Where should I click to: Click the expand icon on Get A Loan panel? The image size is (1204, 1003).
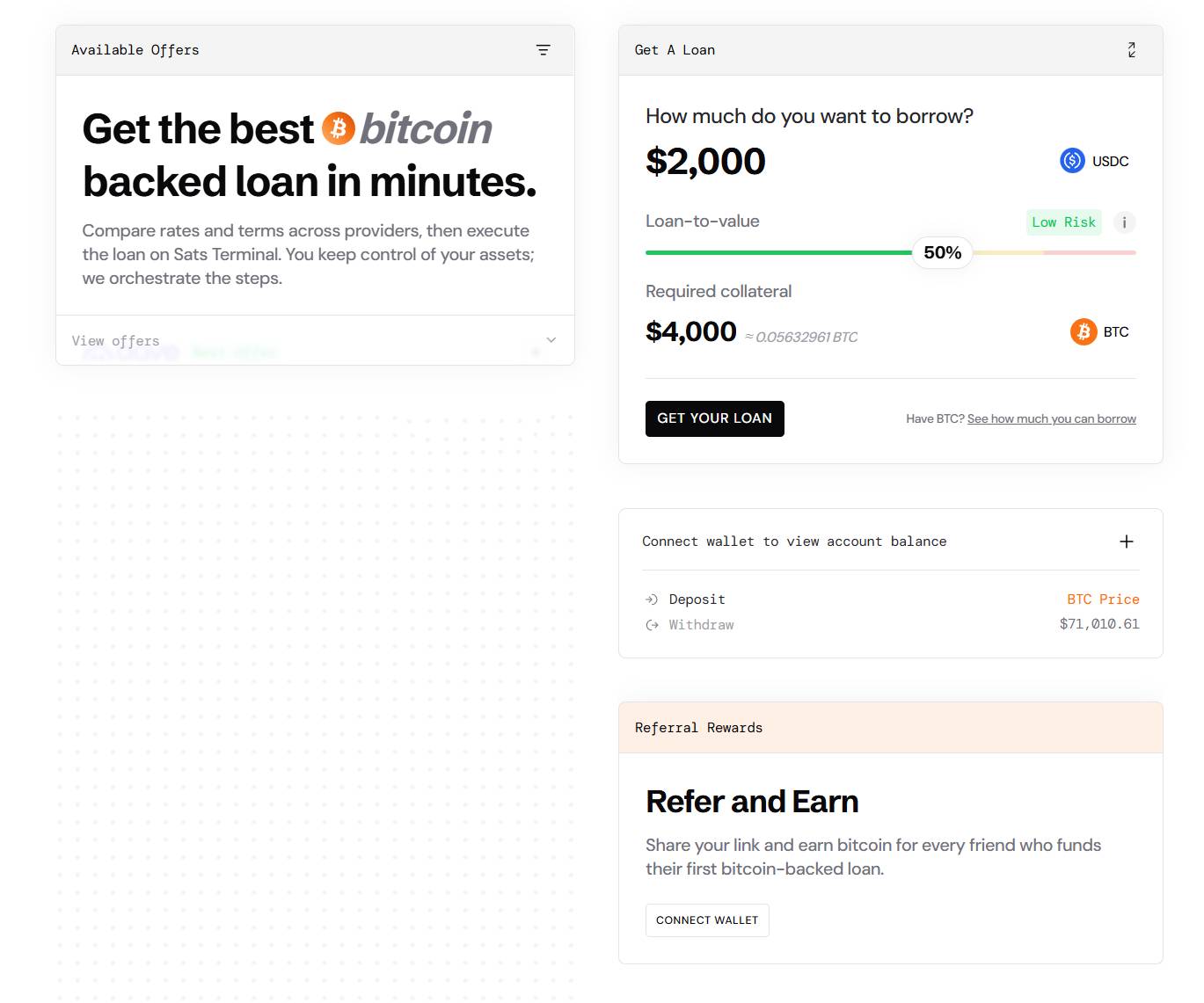1131,50
